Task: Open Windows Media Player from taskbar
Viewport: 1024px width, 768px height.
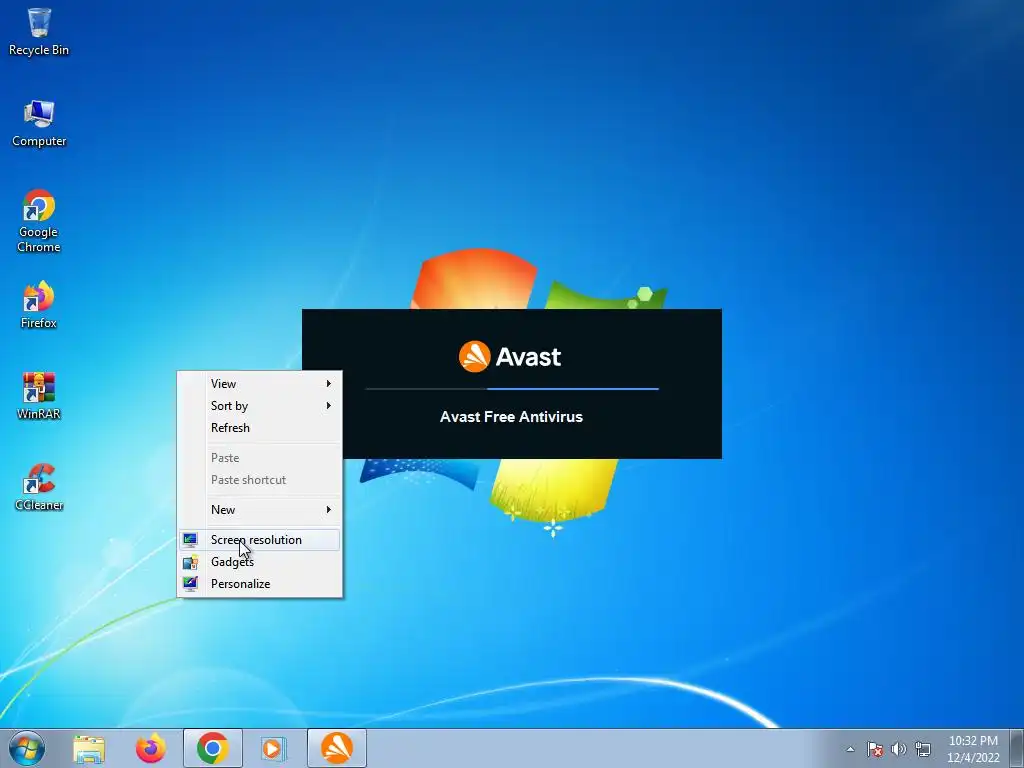Action: tap(272, 748)
